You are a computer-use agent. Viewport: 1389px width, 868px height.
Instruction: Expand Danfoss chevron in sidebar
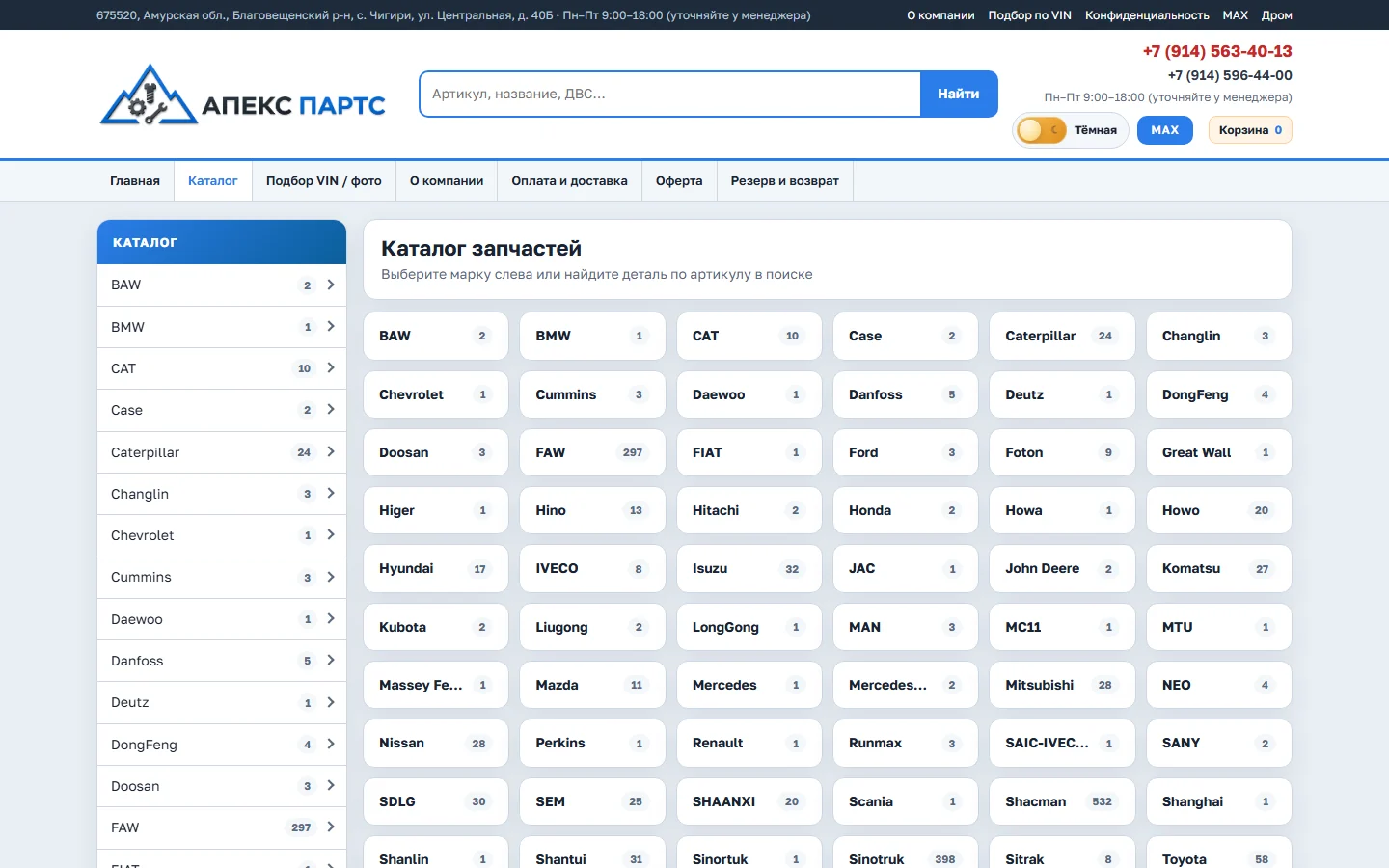(331, 660)
